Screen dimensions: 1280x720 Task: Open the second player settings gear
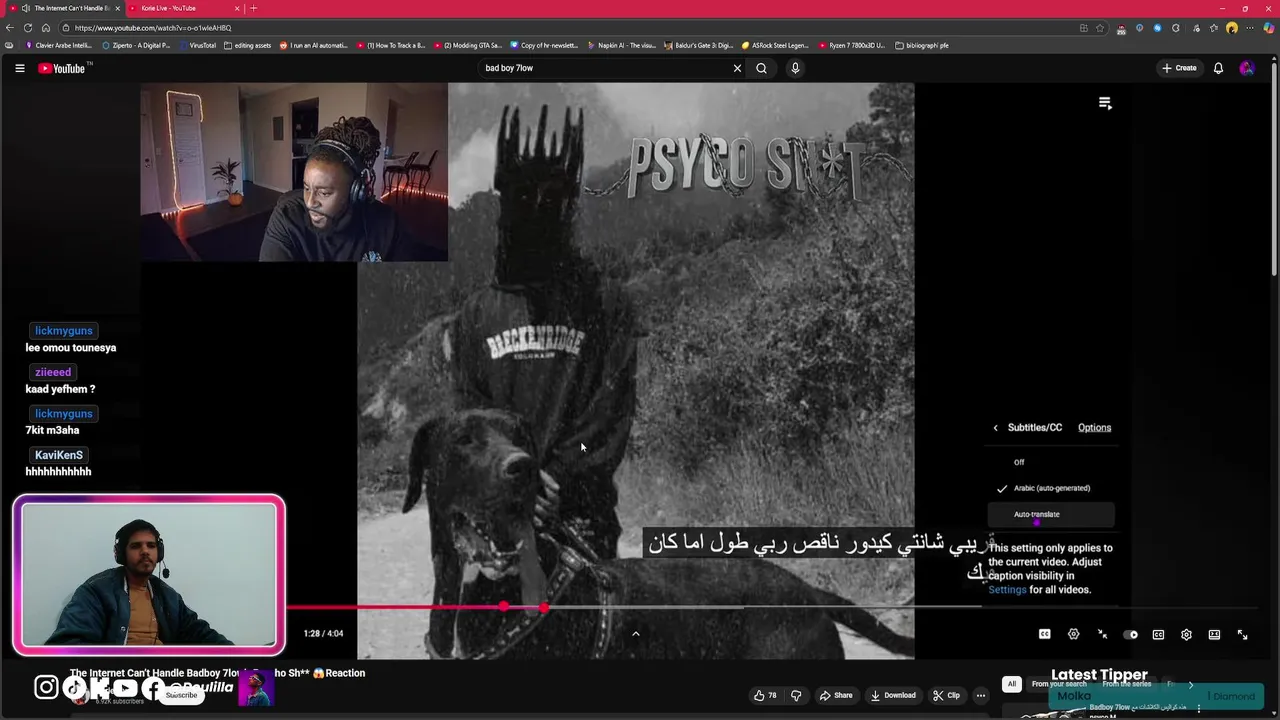(1186, 634)
